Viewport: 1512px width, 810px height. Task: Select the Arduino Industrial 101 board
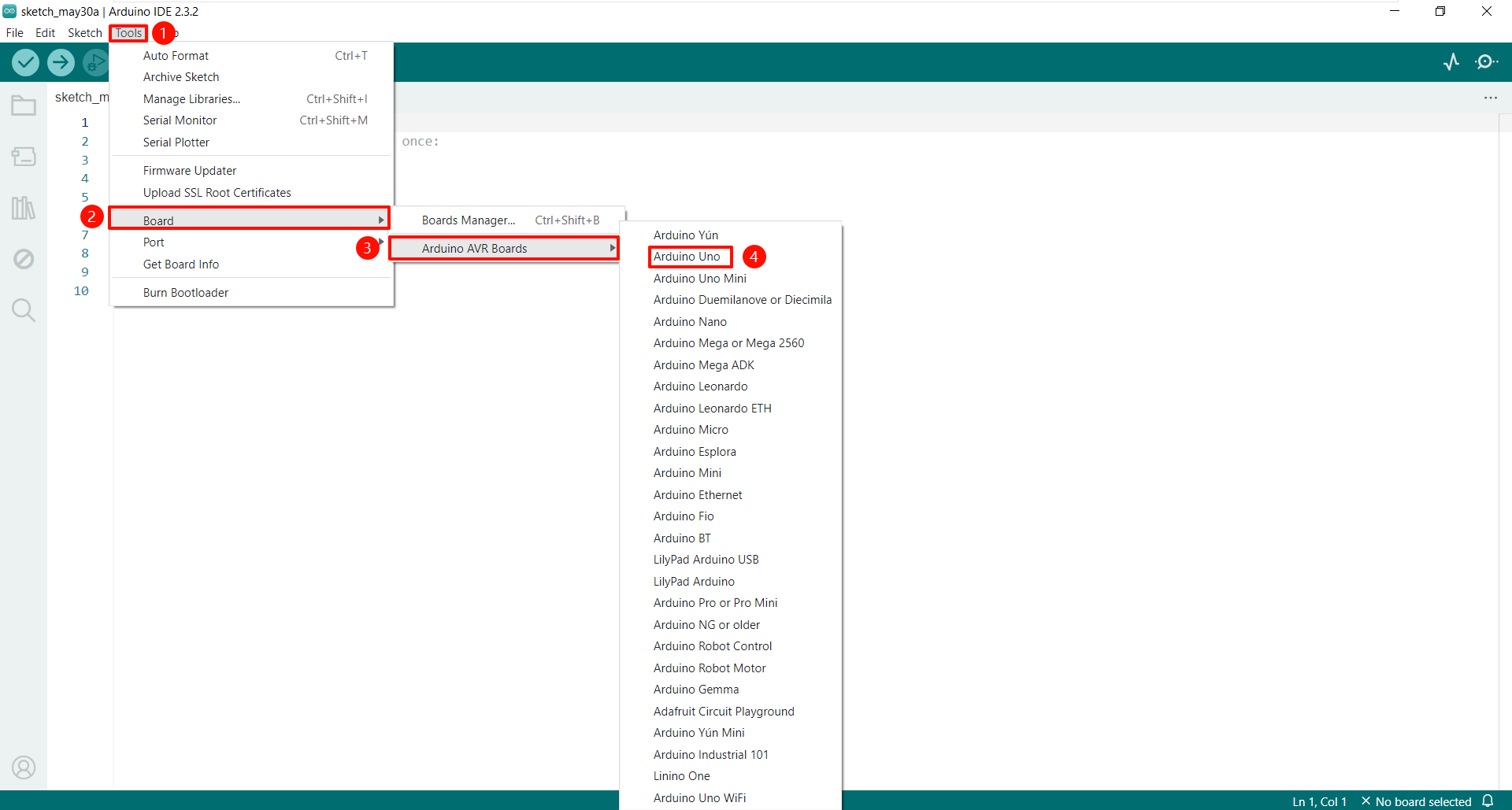731,755
